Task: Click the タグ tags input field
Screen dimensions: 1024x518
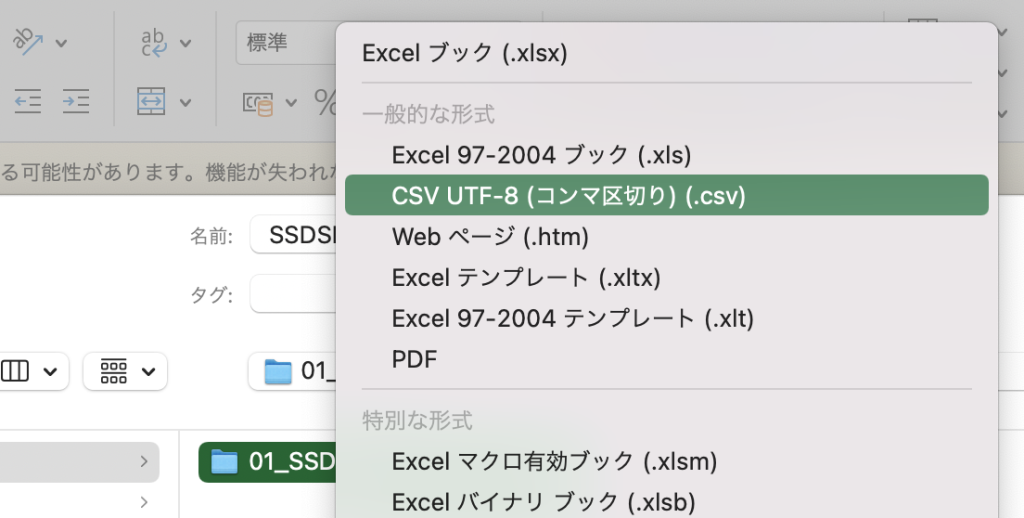Action: pyautogui.click(x=294, y=294)
